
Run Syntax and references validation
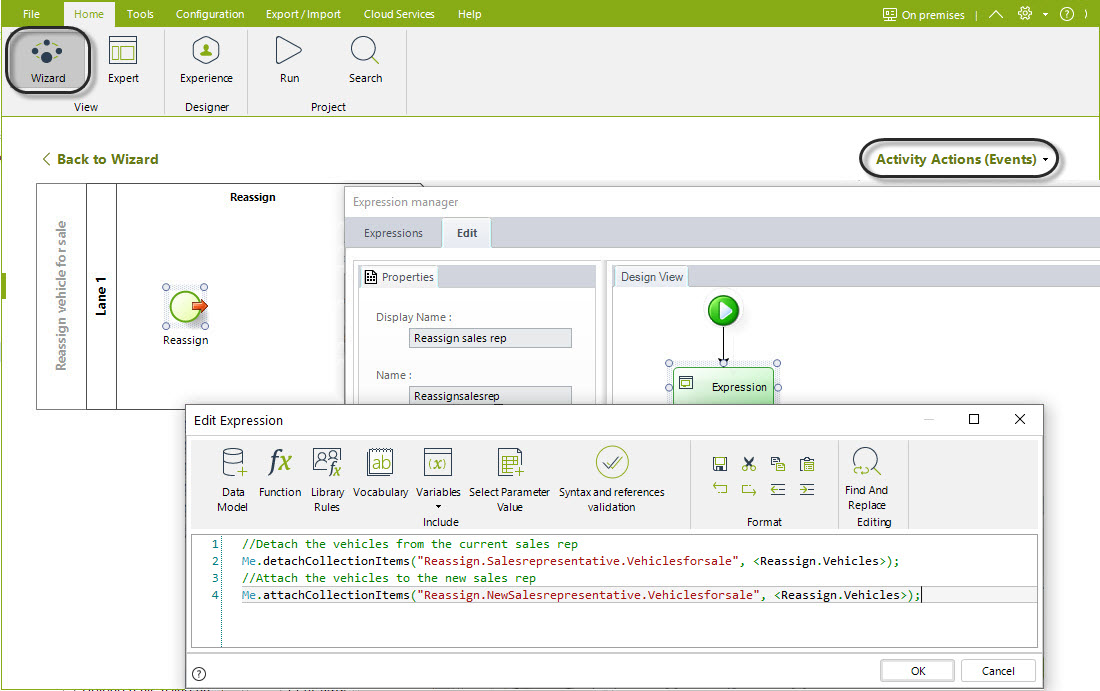point(612,480)
